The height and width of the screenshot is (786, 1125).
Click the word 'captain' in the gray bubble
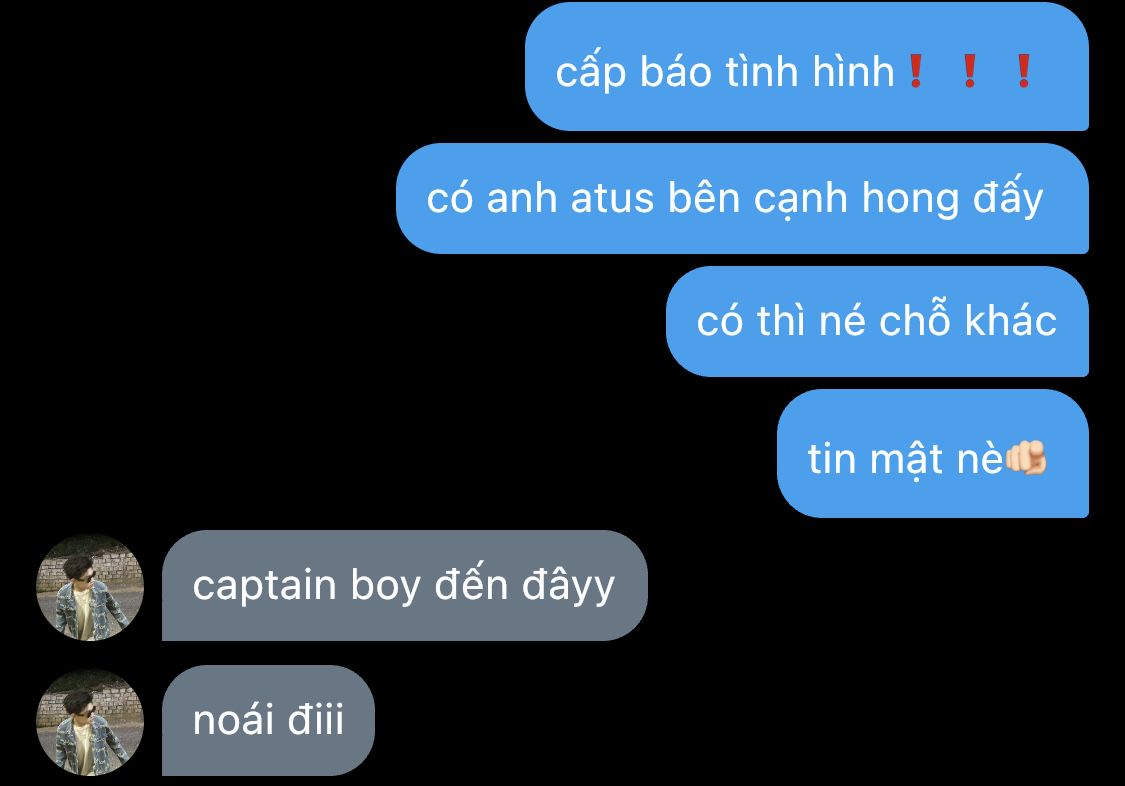pos(264,587)
